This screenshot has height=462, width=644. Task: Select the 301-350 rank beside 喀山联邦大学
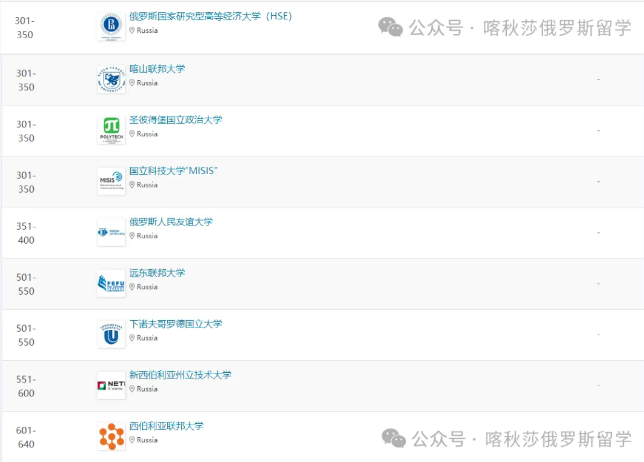click(x=26, y=80)
